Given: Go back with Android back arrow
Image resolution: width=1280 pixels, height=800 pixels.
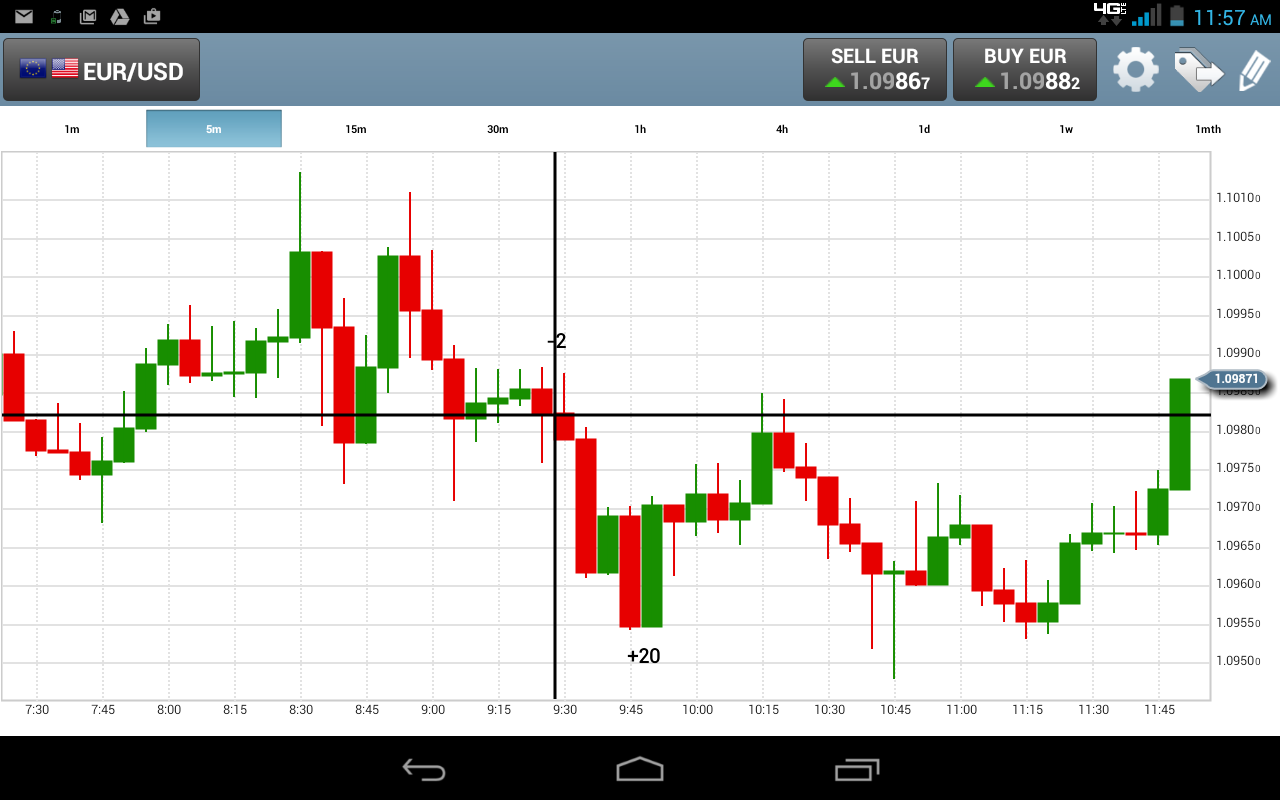Looking at the screenshot, I should [x=424, y=769].
